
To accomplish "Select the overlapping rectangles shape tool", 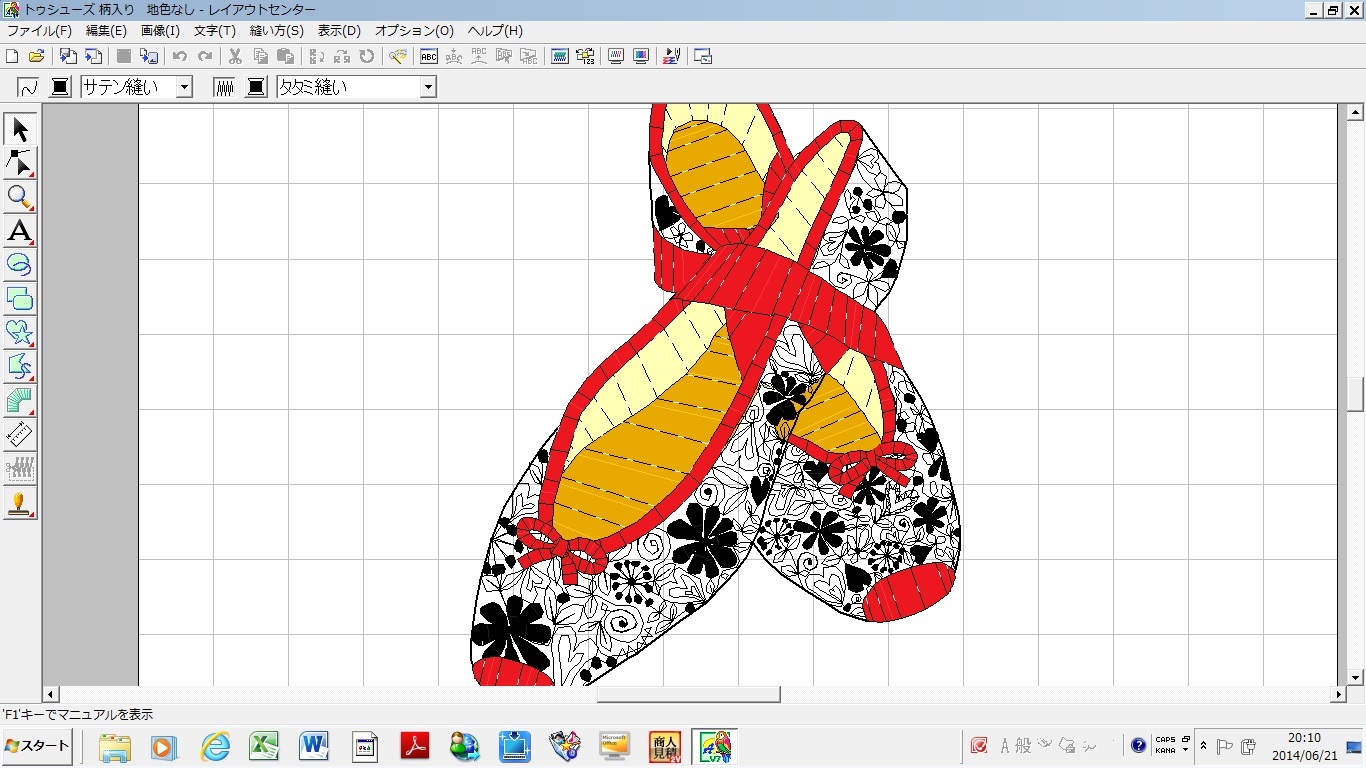I will pos(20,299).
